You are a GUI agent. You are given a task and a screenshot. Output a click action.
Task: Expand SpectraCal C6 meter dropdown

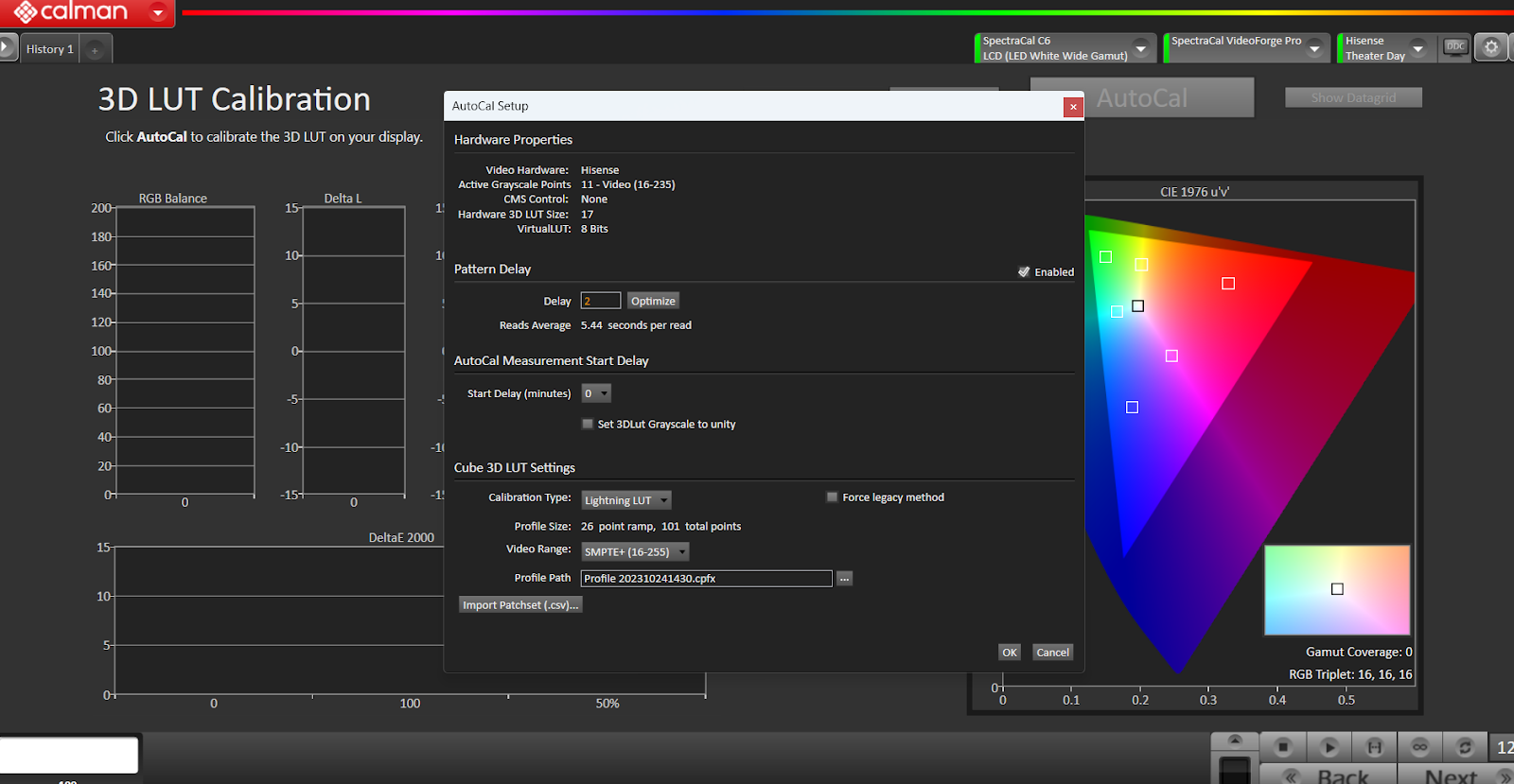[x=1141, y=48]
